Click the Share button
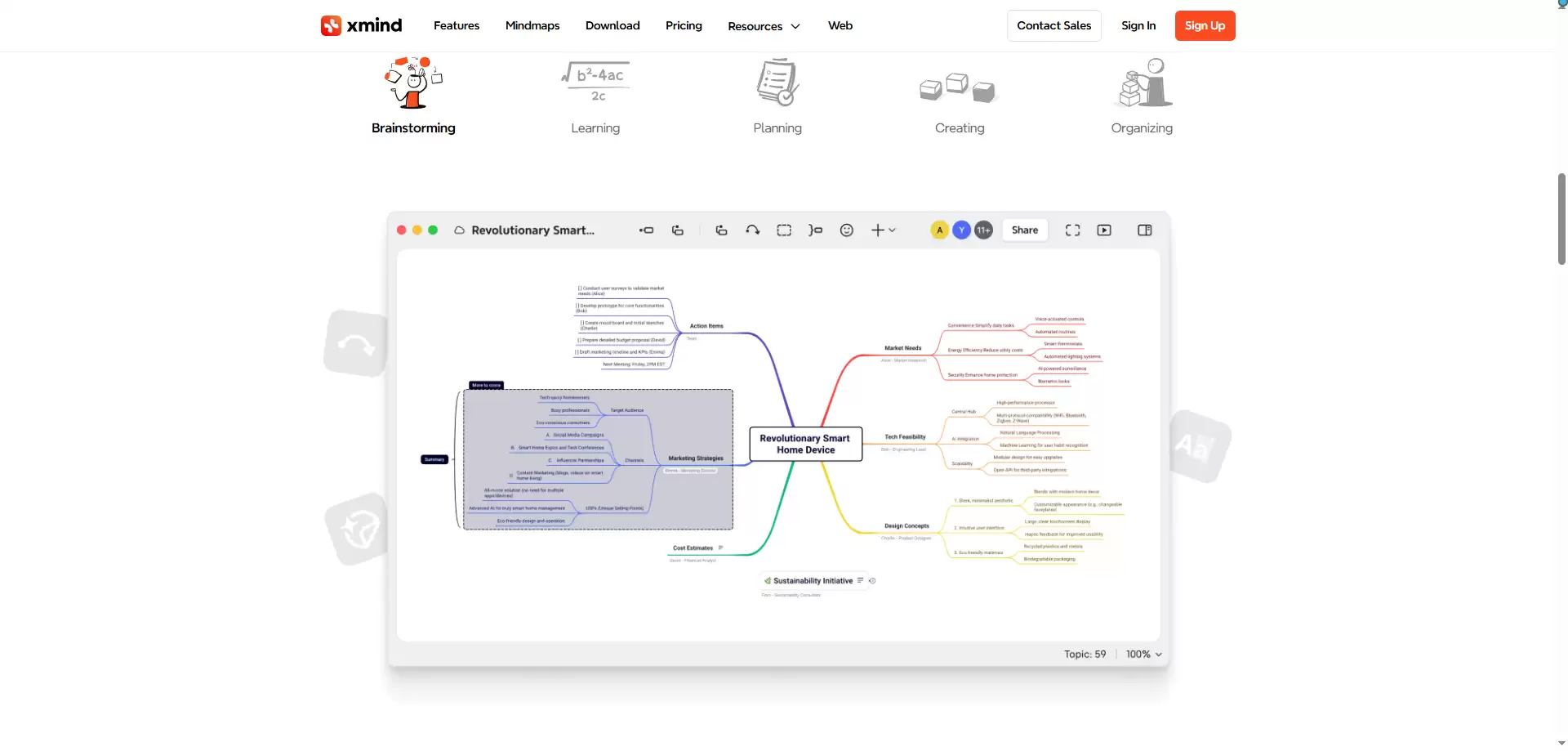 (x=1025, y=230)
